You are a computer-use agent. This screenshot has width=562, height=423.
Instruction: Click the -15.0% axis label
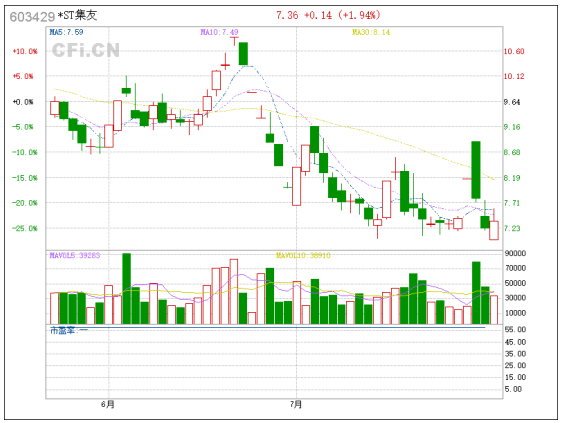[x=25, y=178]
